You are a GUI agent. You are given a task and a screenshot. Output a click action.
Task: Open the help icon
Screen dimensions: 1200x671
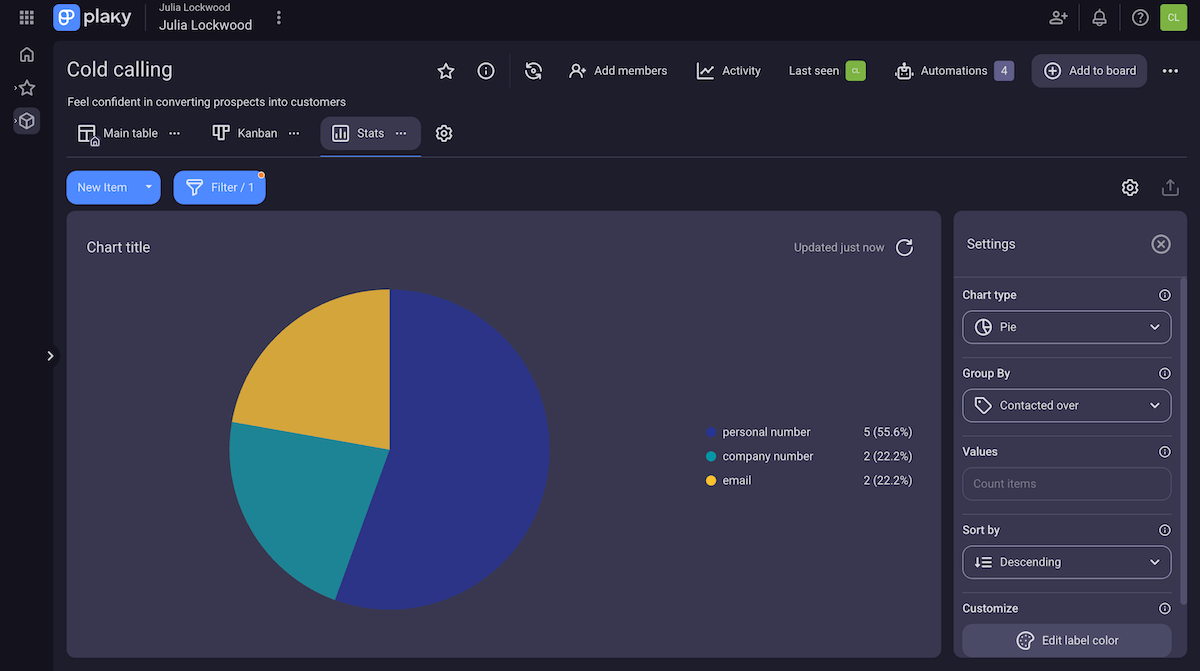point(1139,17)
